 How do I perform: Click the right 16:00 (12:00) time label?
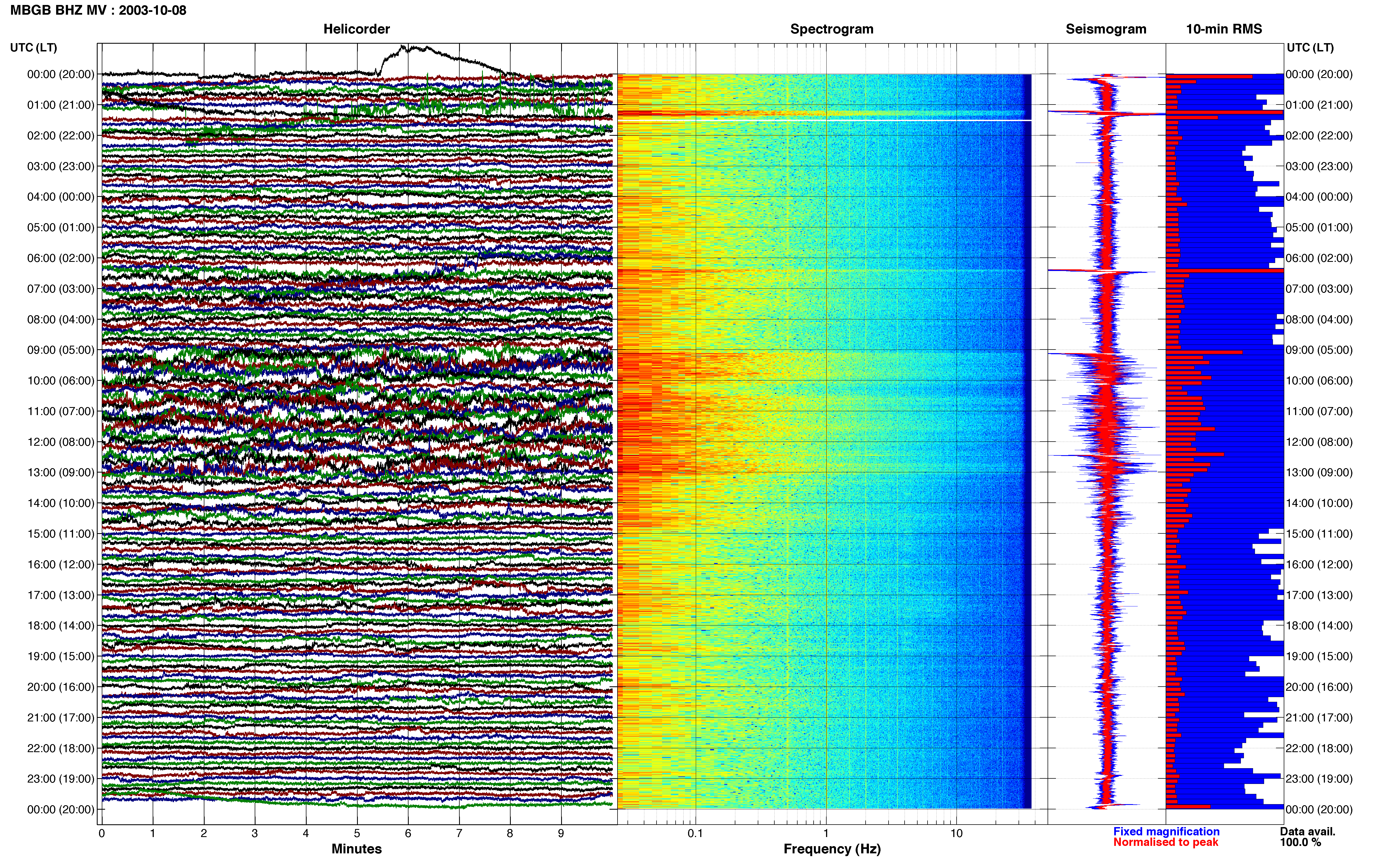(1319, 564)
